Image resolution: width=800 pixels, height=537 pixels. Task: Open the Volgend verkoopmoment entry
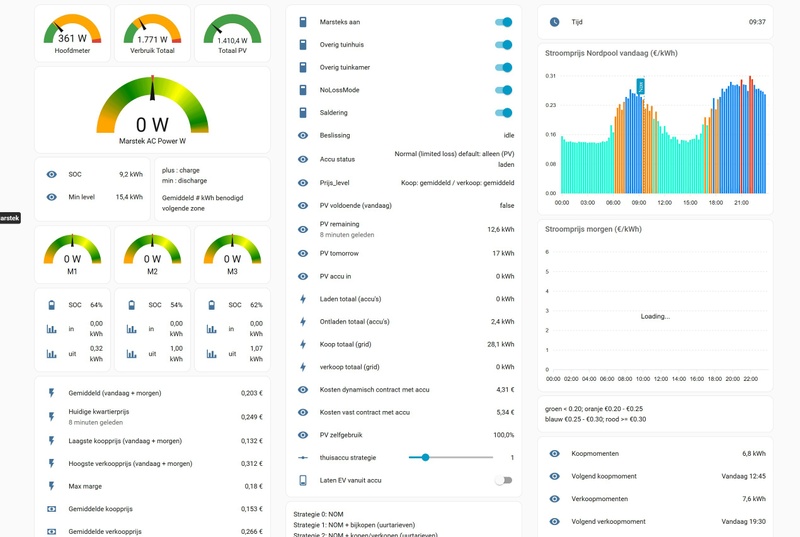pos(655,521)
